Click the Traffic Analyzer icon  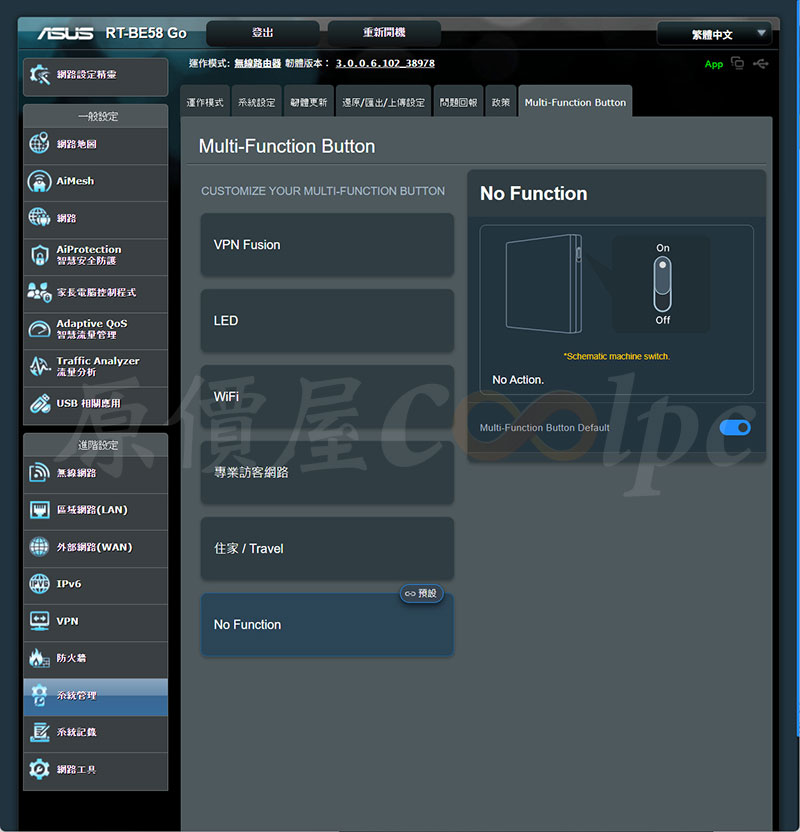pyautogui.click(x=39, y=366)
